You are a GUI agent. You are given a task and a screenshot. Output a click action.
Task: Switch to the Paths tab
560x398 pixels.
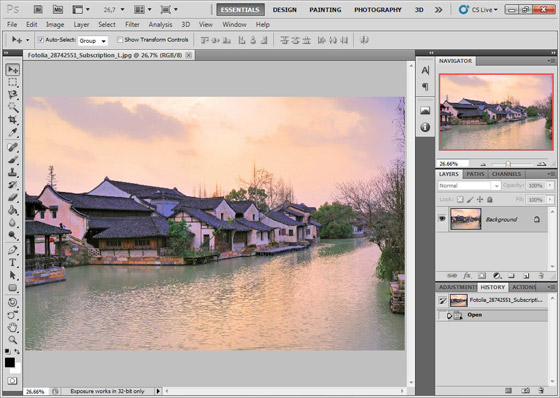coord(475,174)
